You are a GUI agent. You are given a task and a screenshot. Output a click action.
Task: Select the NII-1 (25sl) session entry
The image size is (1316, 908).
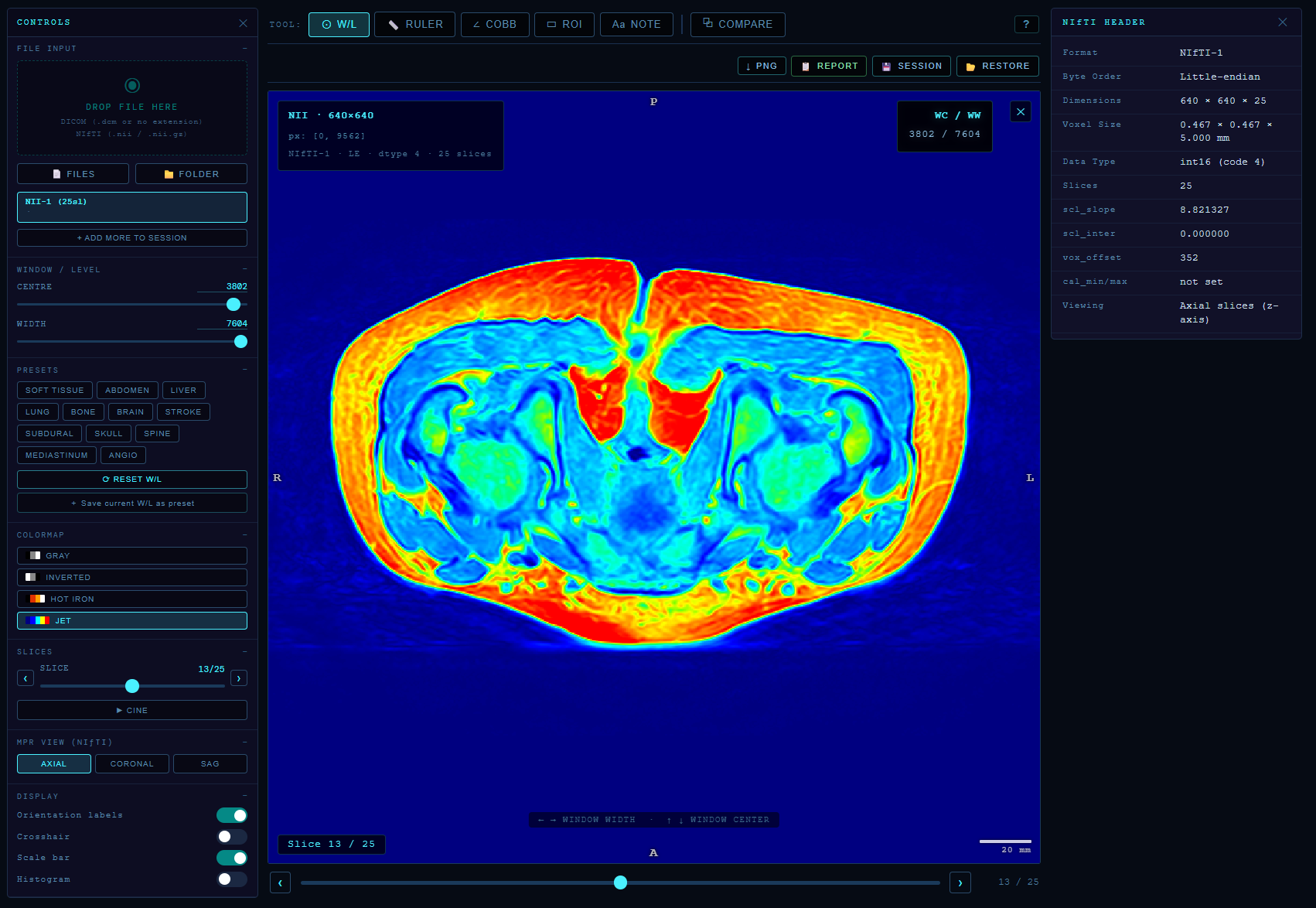click(x=132, y=207)
